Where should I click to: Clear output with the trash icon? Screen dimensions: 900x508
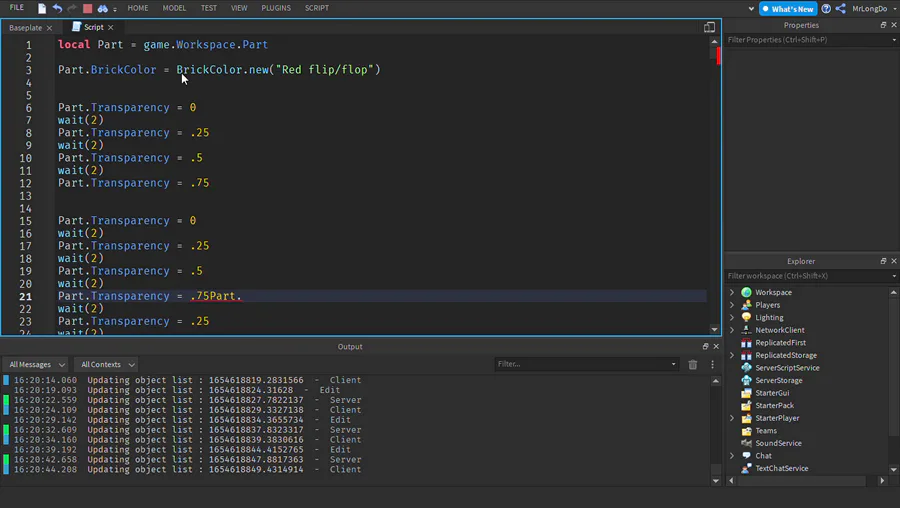tap(692, 365)
